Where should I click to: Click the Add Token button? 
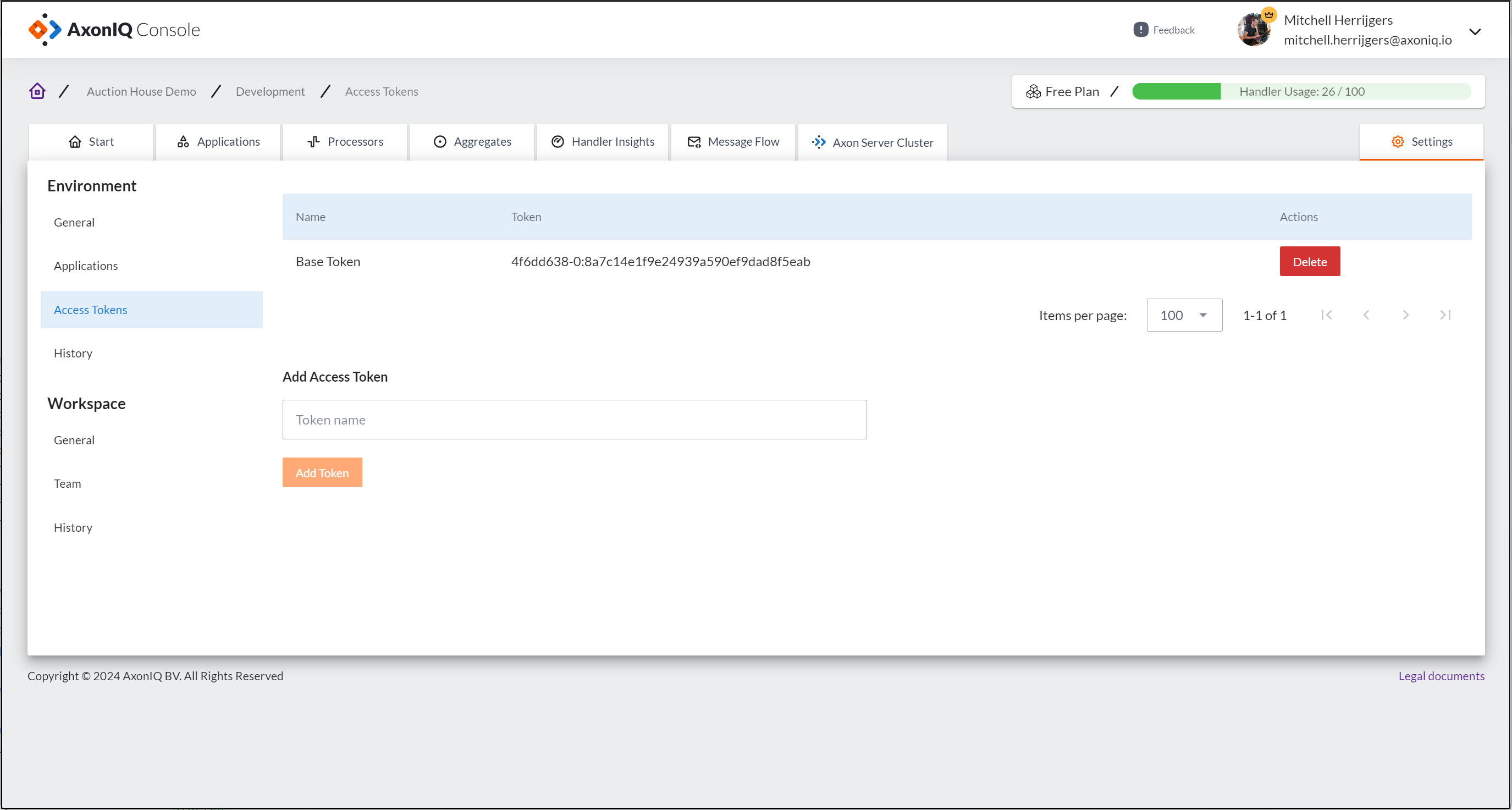tap(322, 472)
